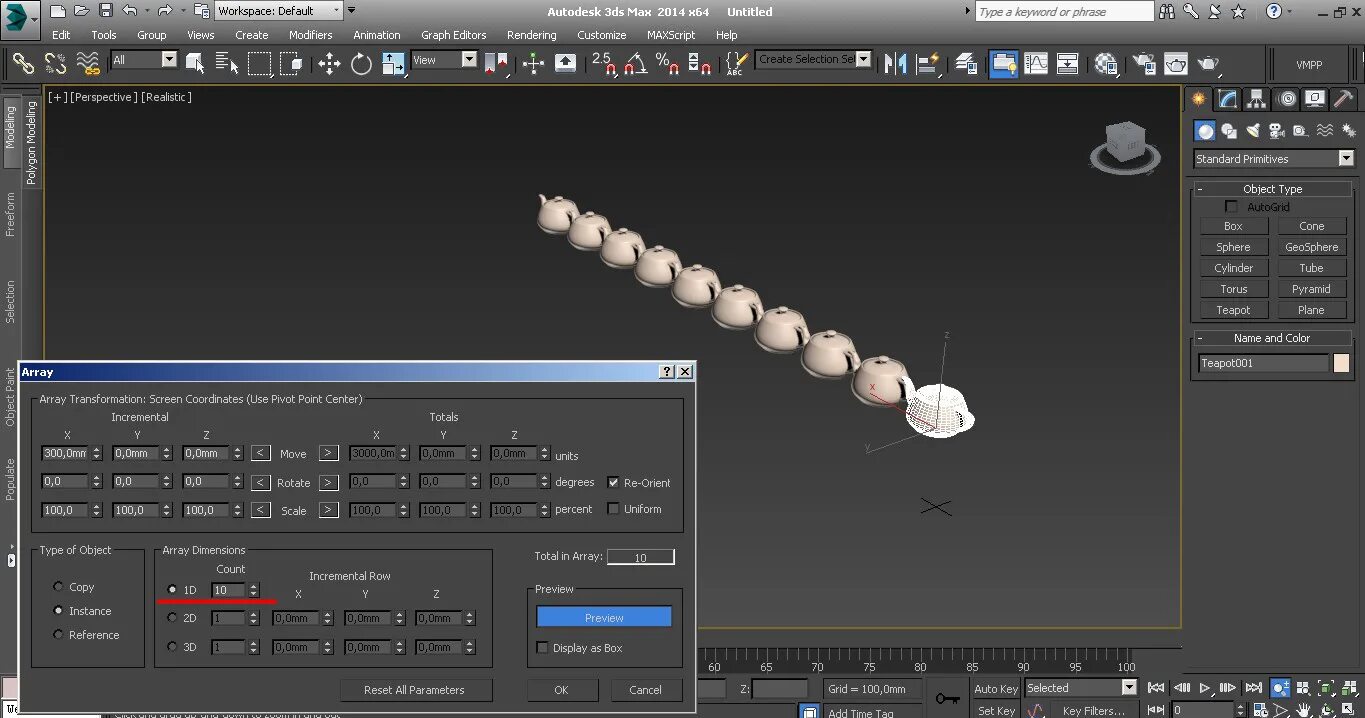Open the Selected key filter dropdown
Screen dimensions: 1365x718
point(1081,688)
